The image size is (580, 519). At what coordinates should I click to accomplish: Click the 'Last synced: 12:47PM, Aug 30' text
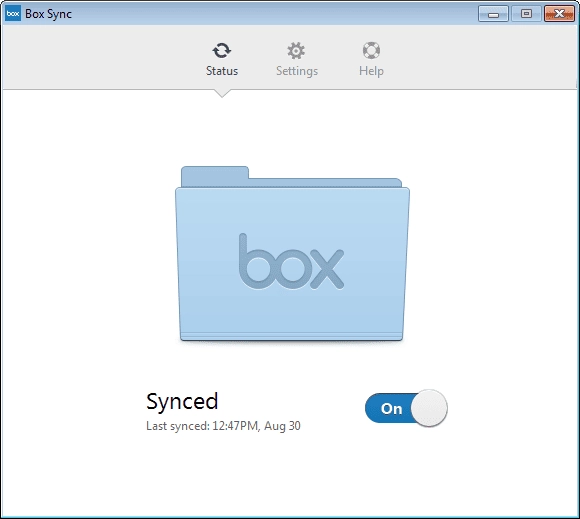click(x=223, y=426)
